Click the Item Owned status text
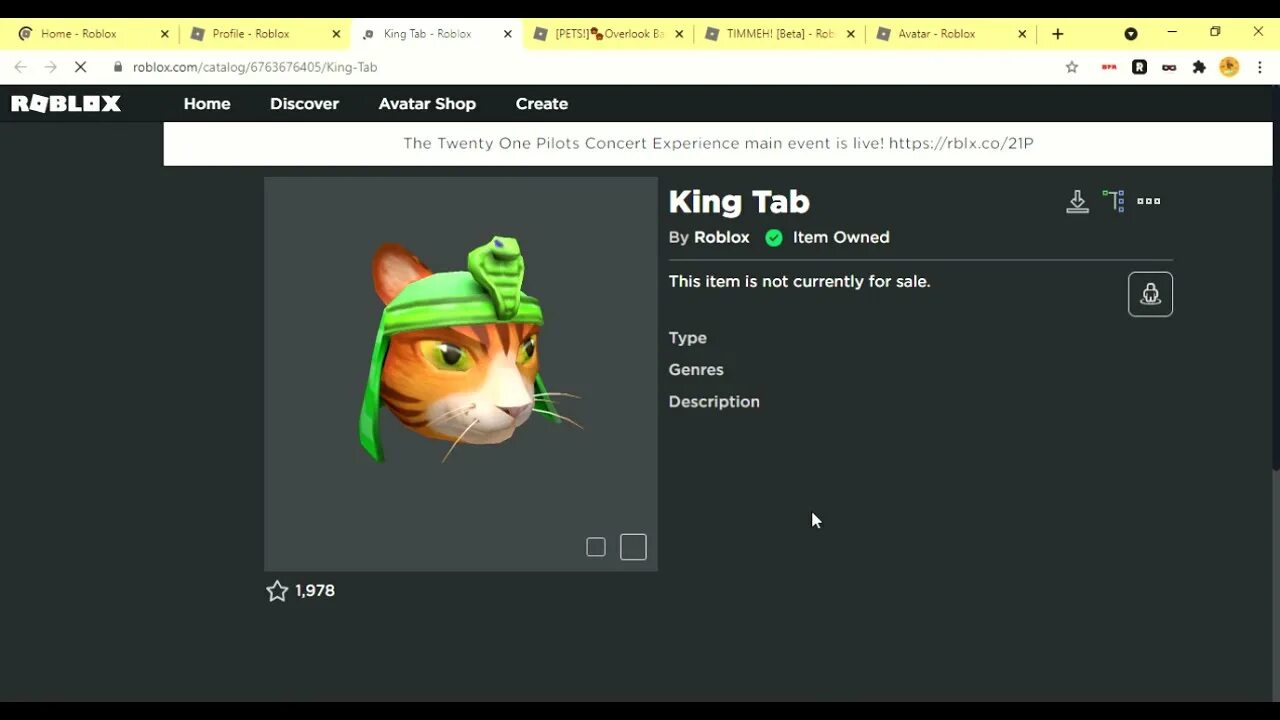 [x=841, y=237]
